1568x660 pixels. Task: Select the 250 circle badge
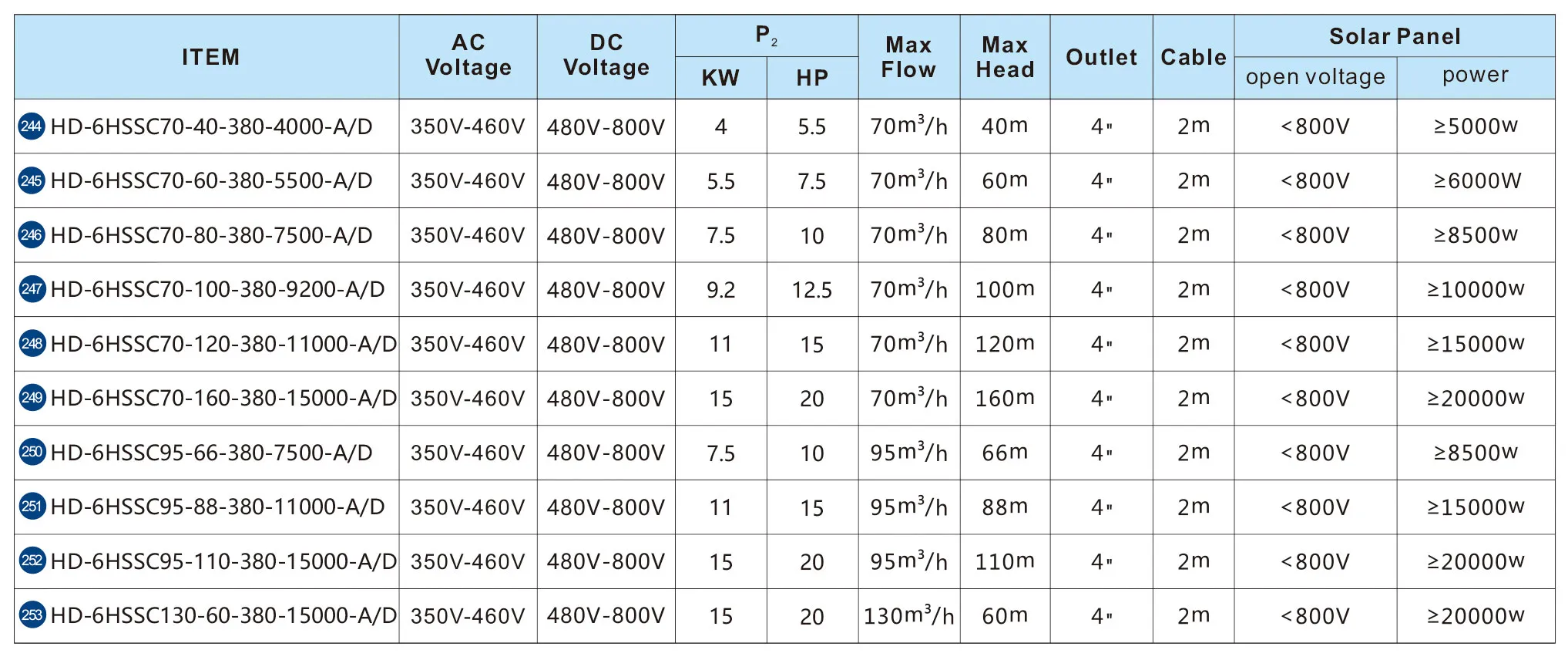click(x=32, y=452)
